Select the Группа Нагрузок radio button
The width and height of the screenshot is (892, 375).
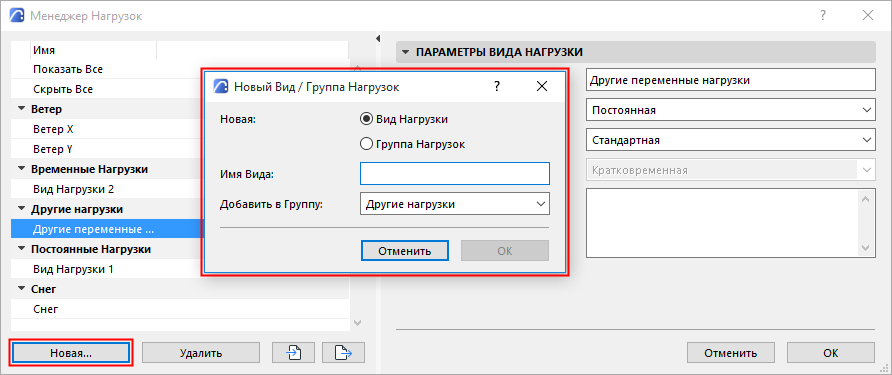click(367, 145)
